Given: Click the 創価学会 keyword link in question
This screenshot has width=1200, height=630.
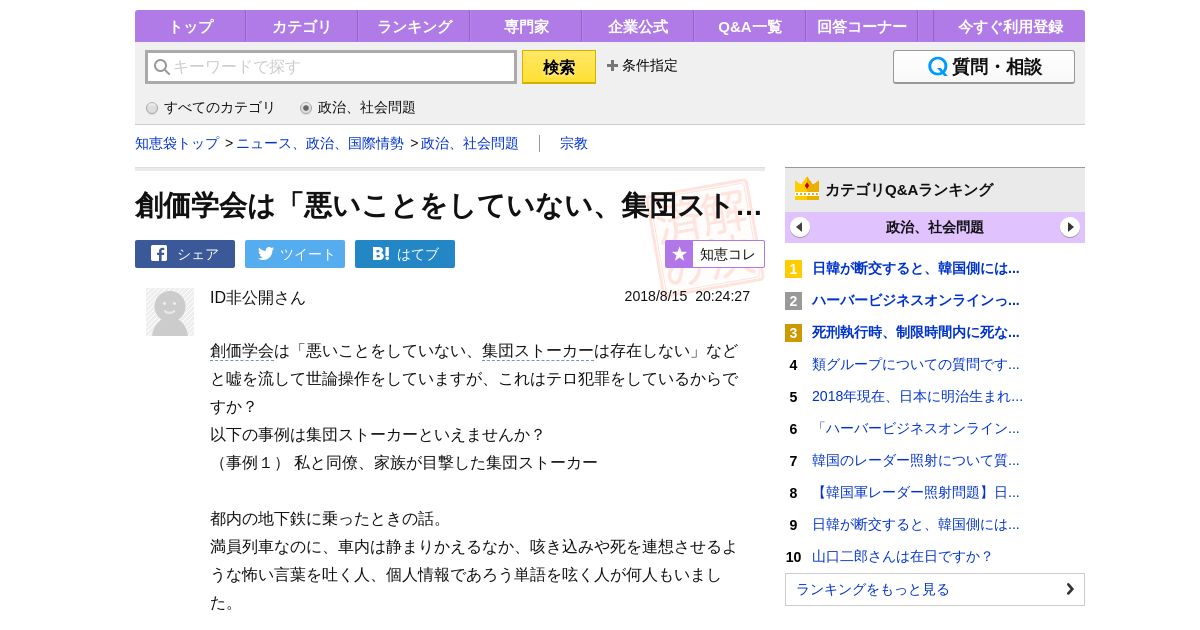Looking at the screenshot, I should click(x=242, y=351).
